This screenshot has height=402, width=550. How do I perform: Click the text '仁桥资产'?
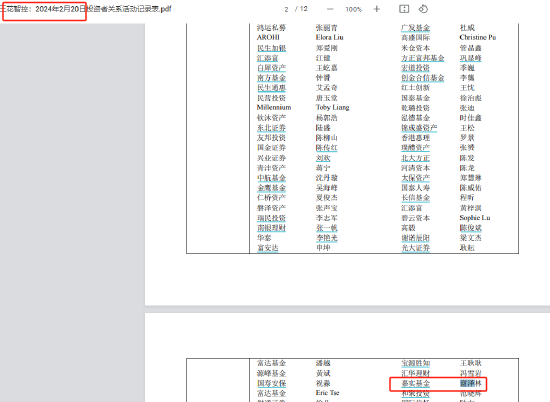(271, 198)
